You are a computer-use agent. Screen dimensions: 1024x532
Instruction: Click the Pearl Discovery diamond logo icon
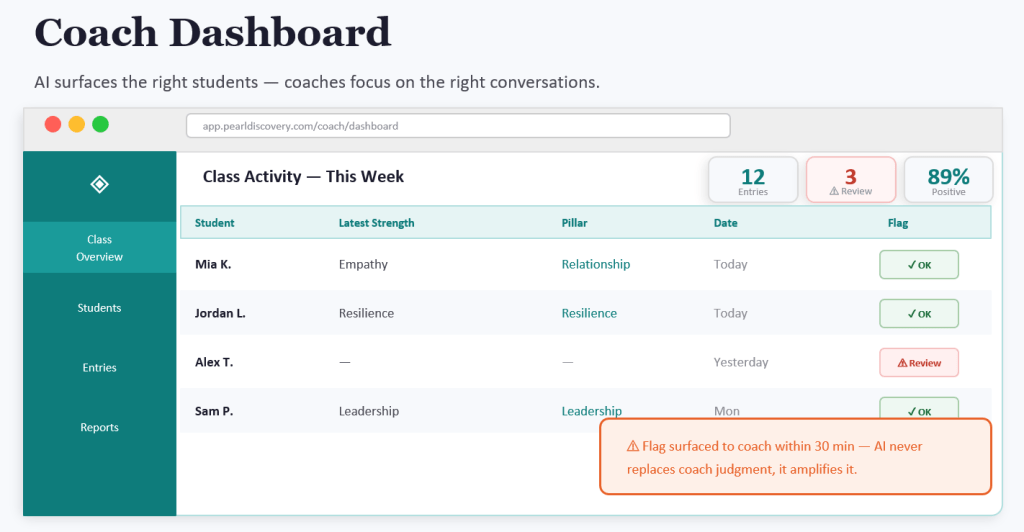[x=99, y=184]
